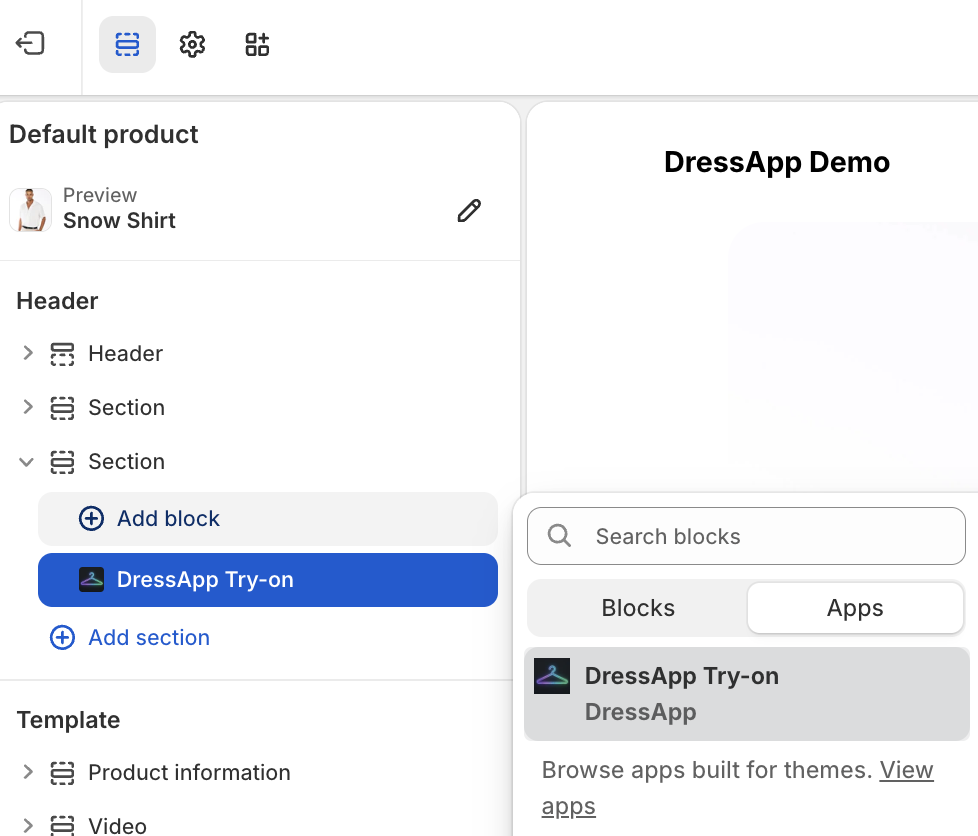Open the app embeds icon
Image resolution: width=978 pixels, height=836 pixels.
click(257, 44)
